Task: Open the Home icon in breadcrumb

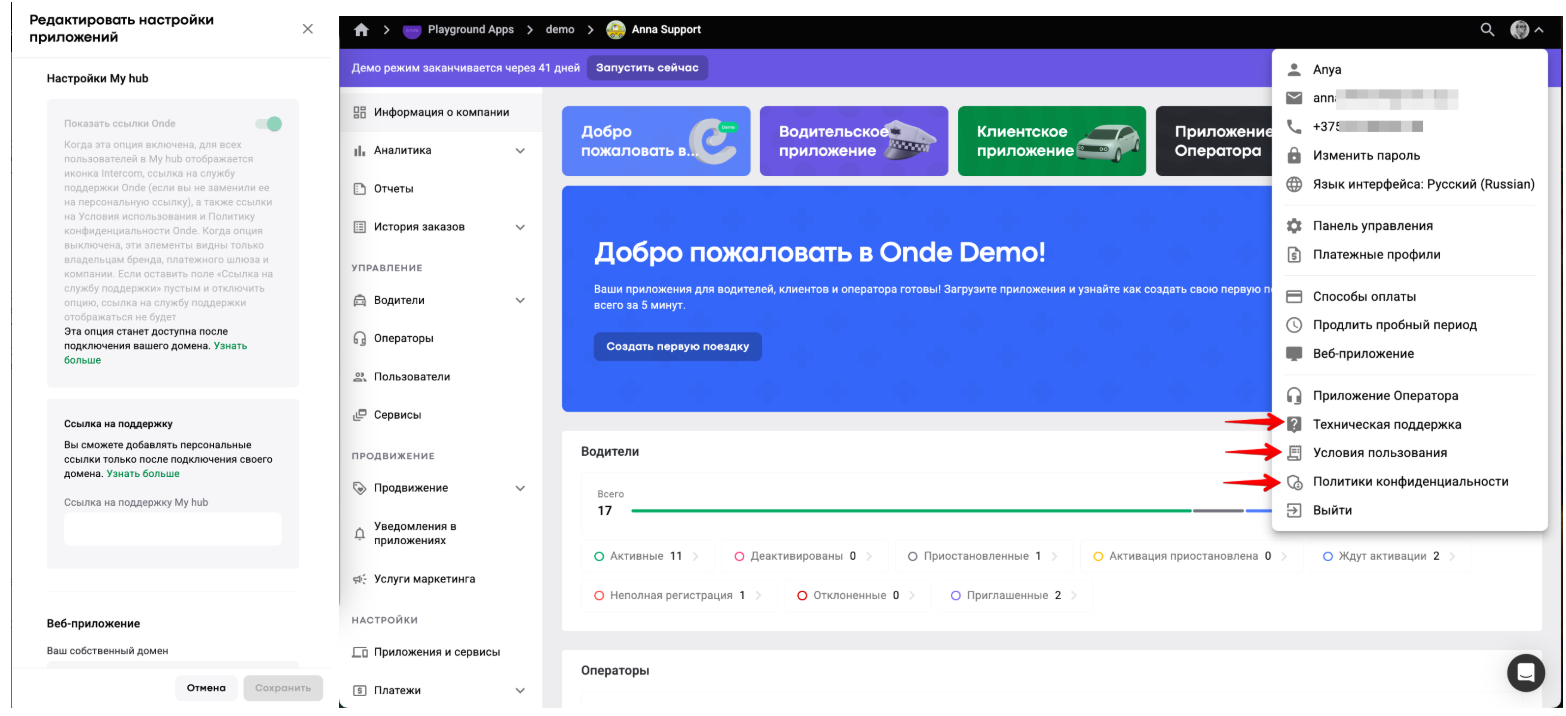Action: click(362, 30)
